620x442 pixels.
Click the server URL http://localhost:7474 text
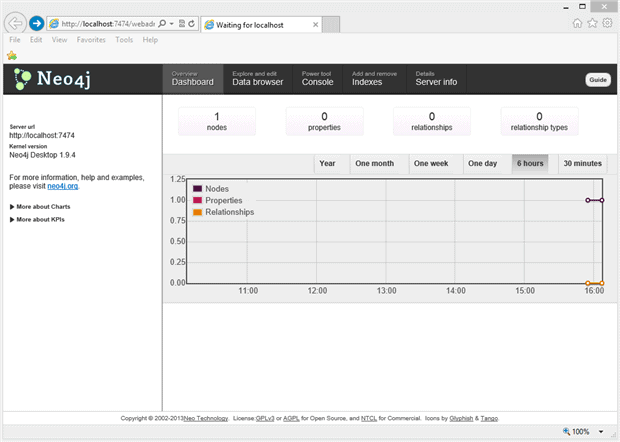(x=42, y=136)
